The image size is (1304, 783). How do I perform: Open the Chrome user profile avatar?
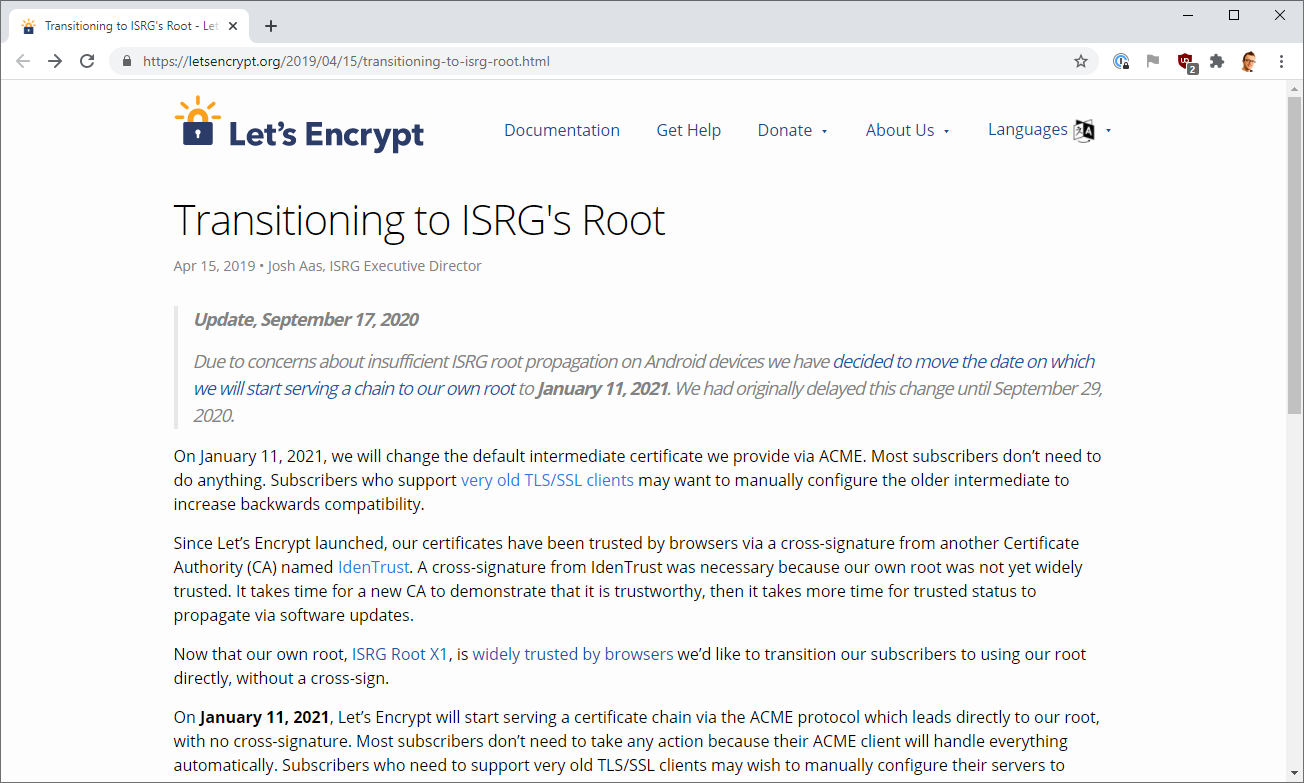pyautogui.click(x=1249, y=61)
